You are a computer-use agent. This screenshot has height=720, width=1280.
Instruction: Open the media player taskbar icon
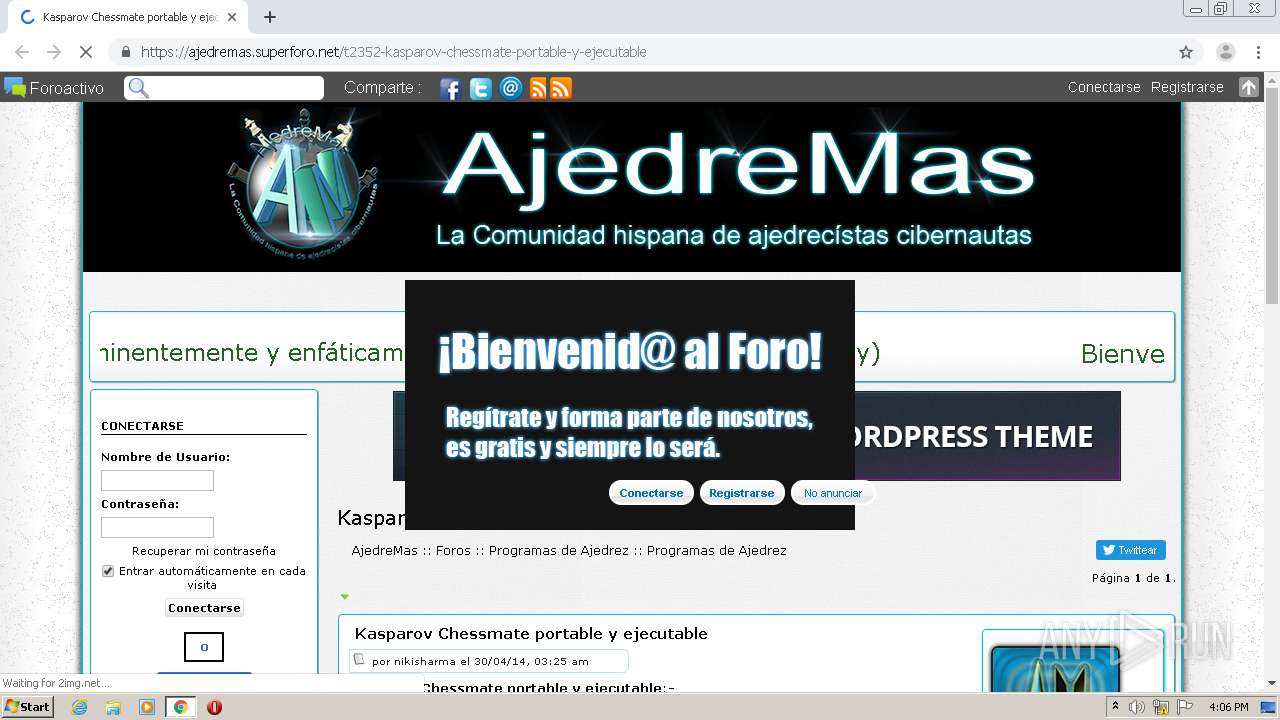point(147,707)
